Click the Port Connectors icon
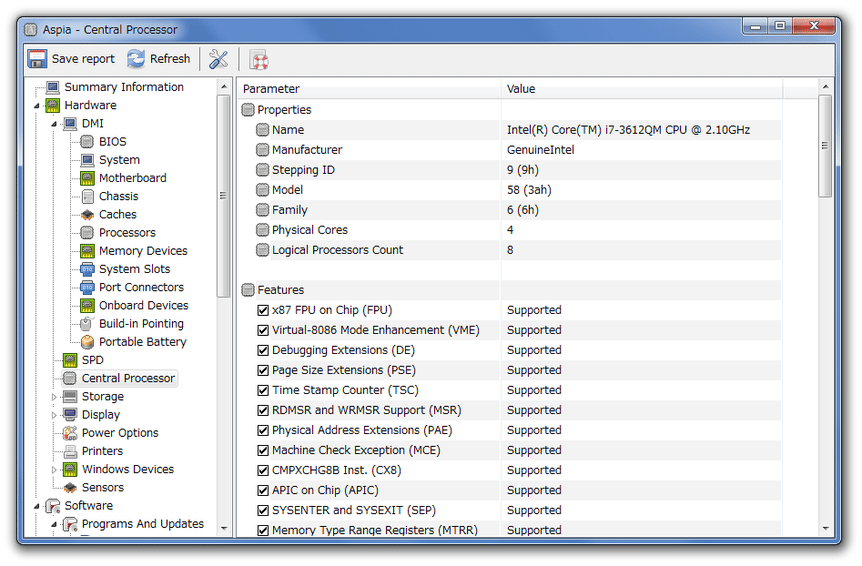 pos(87,287)
